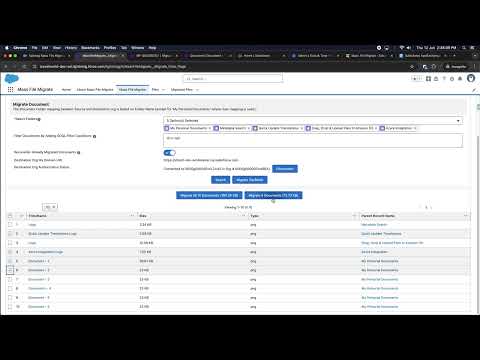Click info icon next to SOQL filter label

[x=94, y=136]
